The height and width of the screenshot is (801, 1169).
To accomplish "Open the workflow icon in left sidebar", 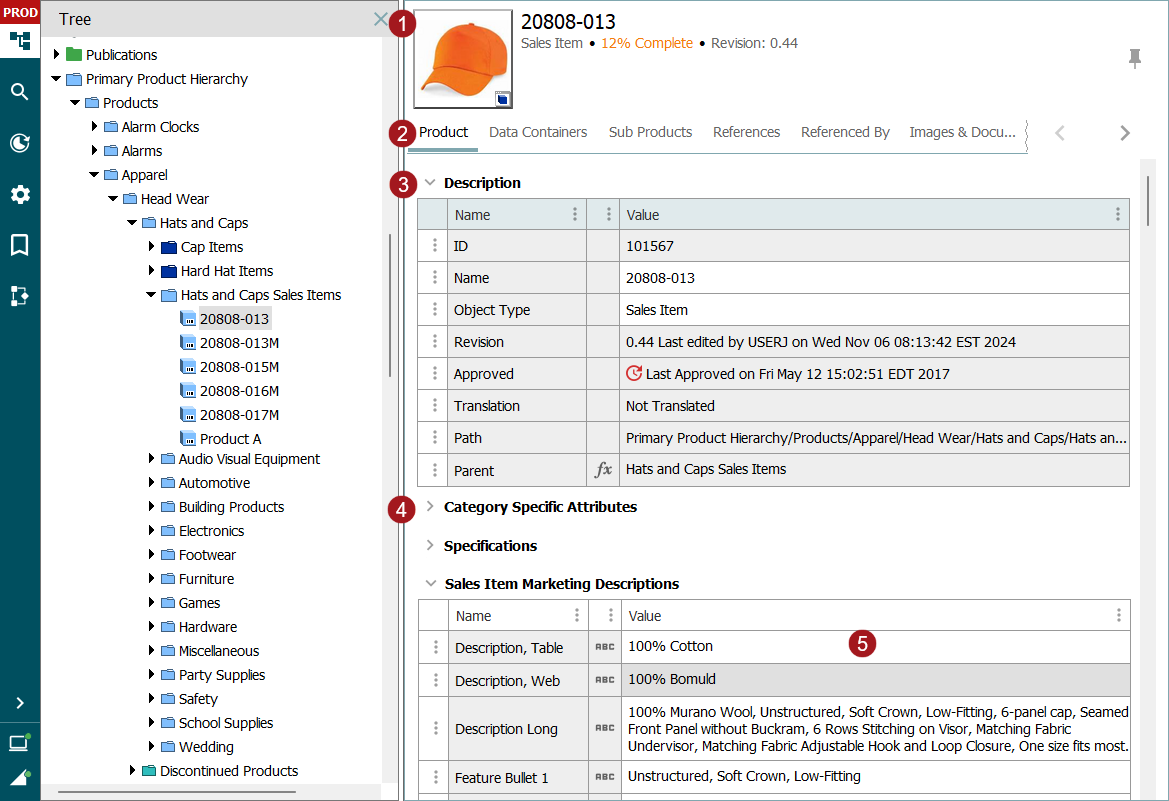I will 20,296.
